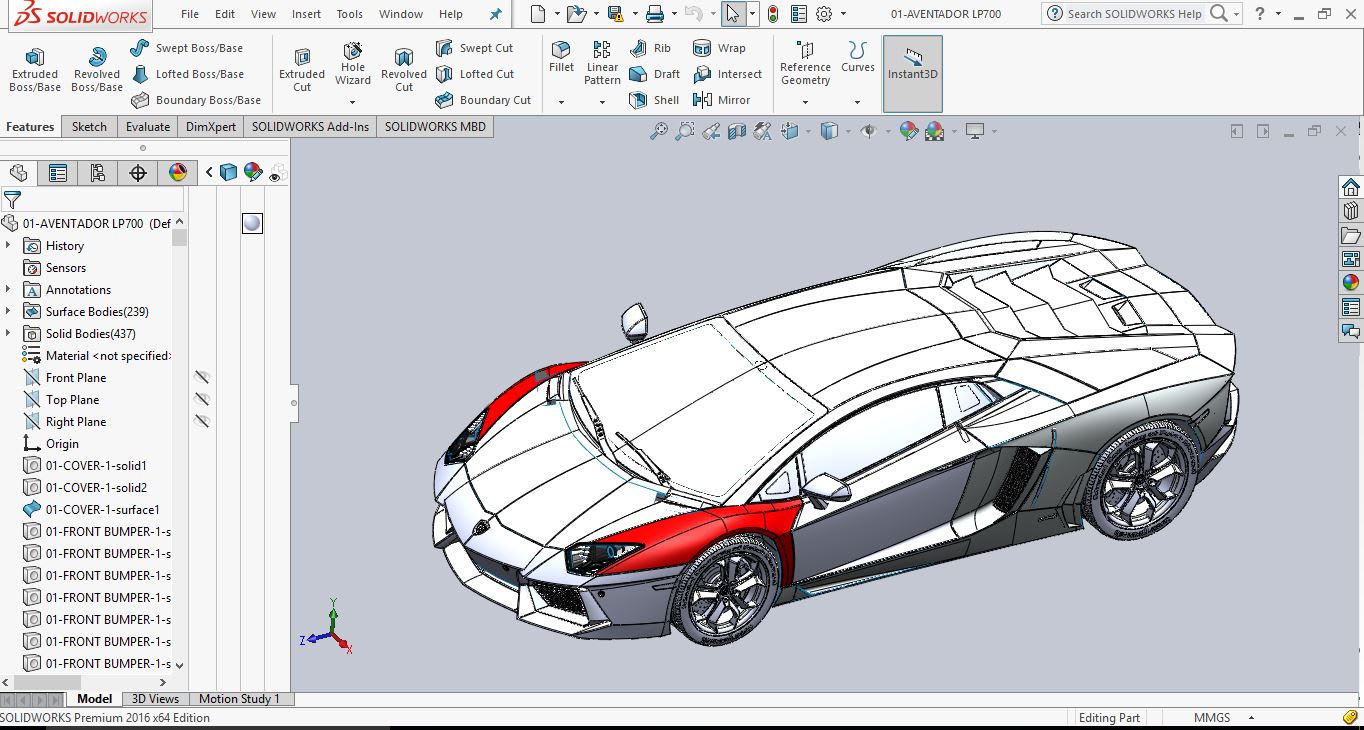The image size is (1364, 730).
Task: Click the Zoom to Fit icon
Action: point(658,131)
